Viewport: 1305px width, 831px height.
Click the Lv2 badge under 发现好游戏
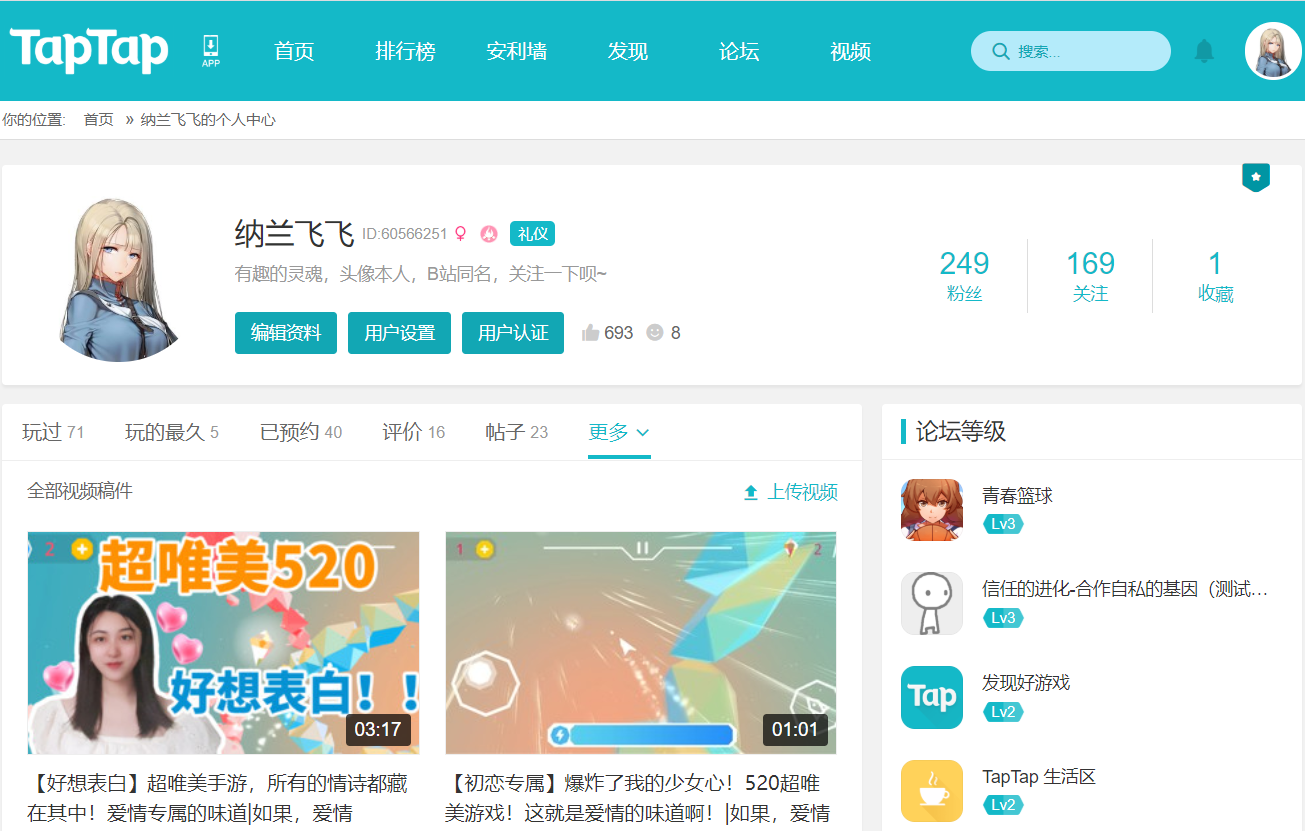(x=1003, y=712)
